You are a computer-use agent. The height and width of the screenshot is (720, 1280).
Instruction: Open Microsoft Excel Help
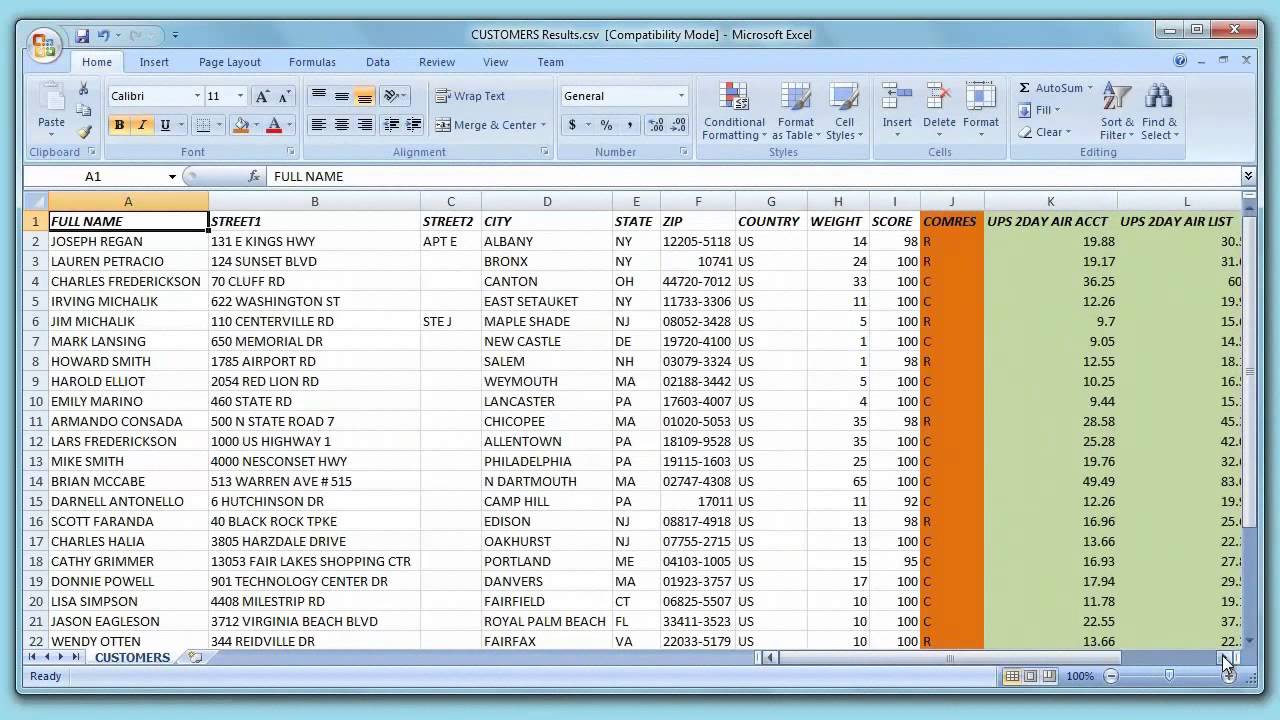click(1180, 61)
